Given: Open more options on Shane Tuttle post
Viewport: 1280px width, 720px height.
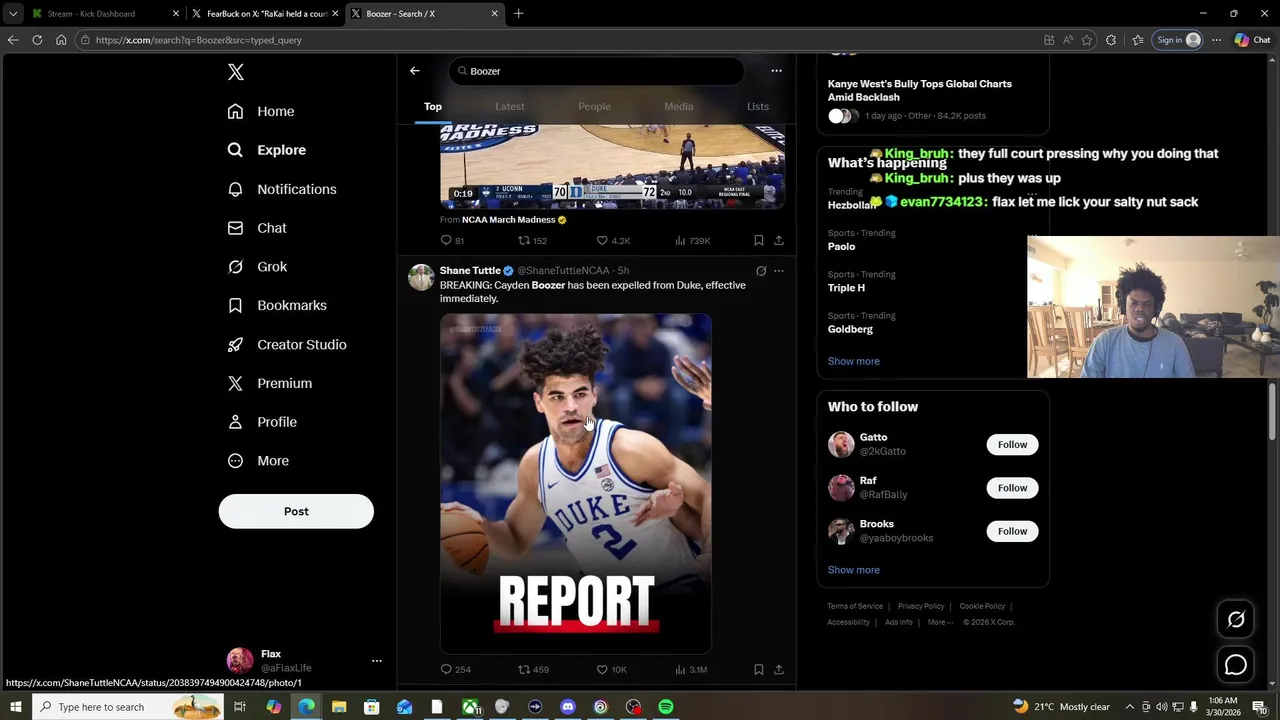Looking at the screenshot, I should click(x=779, y=271).
